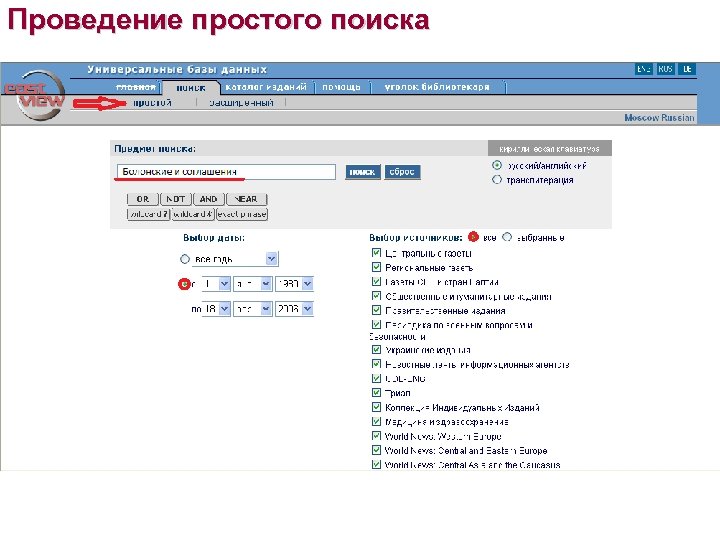Toggle World News: Western Europe checkbox

click(376, 435)
